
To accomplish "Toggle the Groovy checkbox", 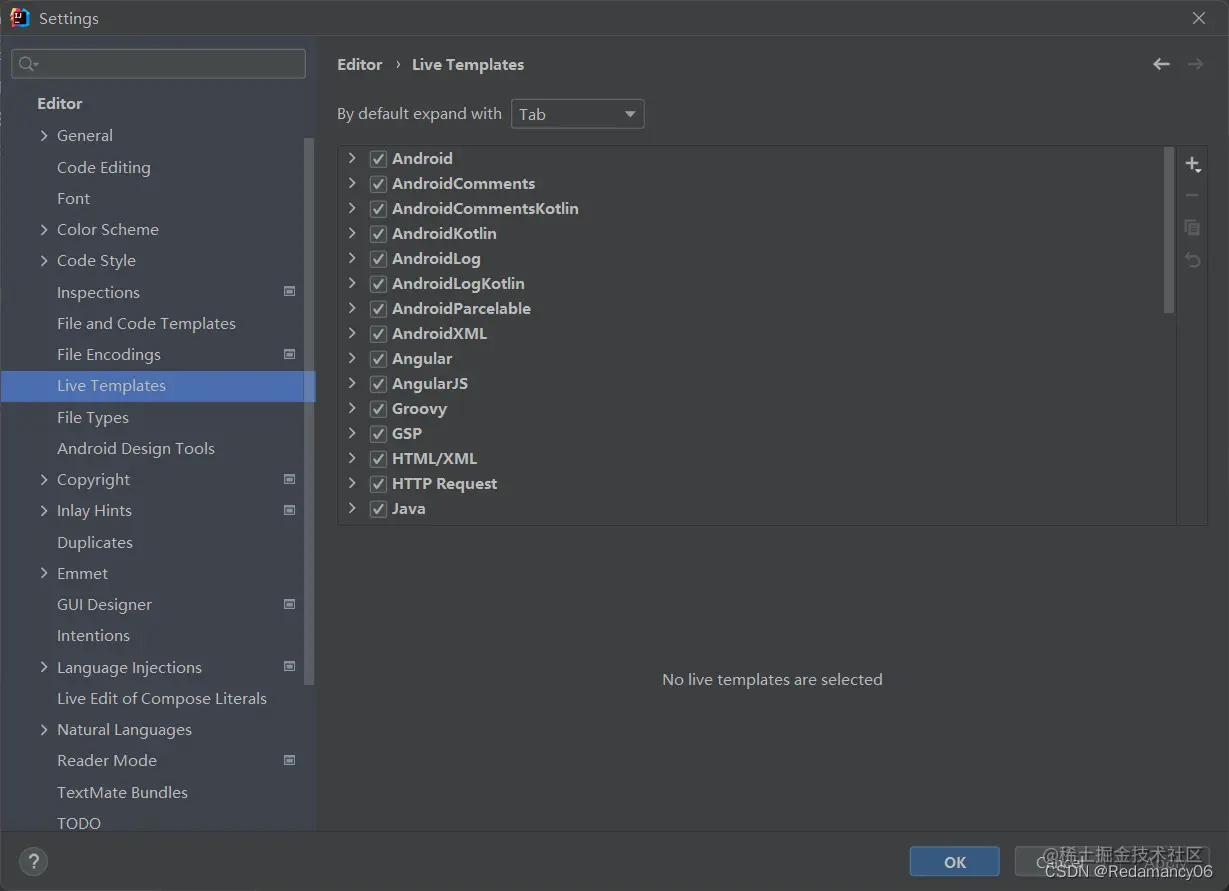I will coord(378,409).
